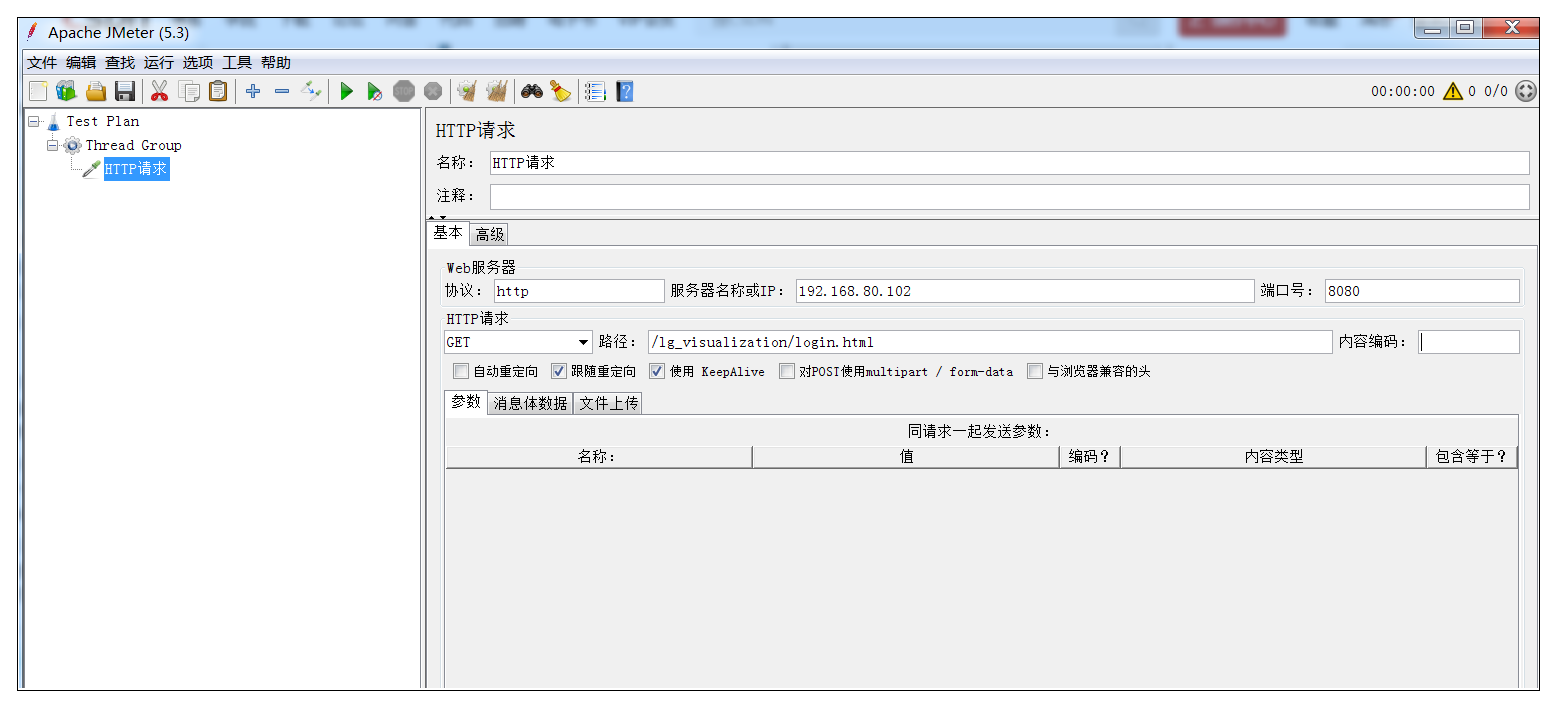Click the Reset Search yellow broom icon
1552x704 pixels.
pyautogui.click(x=561, y=92)
